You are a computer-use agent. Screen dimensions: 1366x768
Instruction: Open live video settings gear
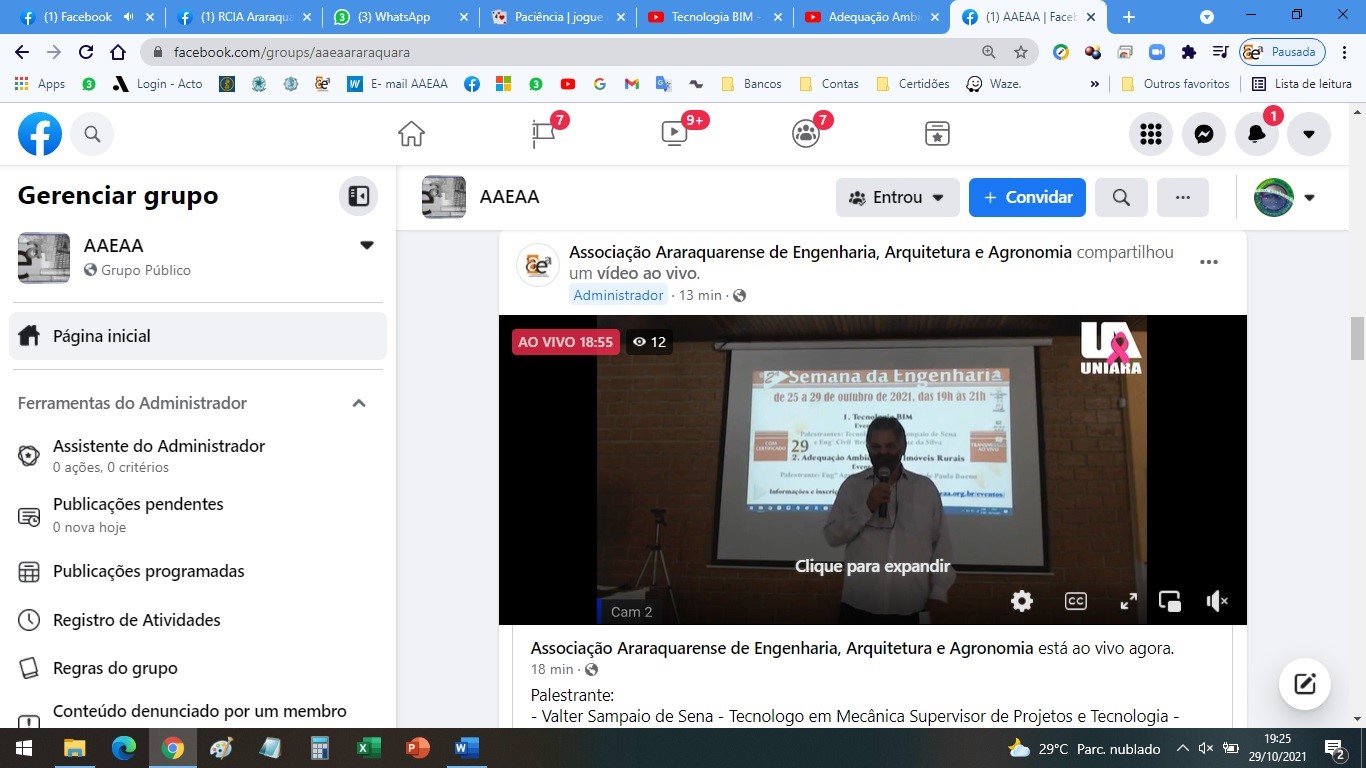1022,601
